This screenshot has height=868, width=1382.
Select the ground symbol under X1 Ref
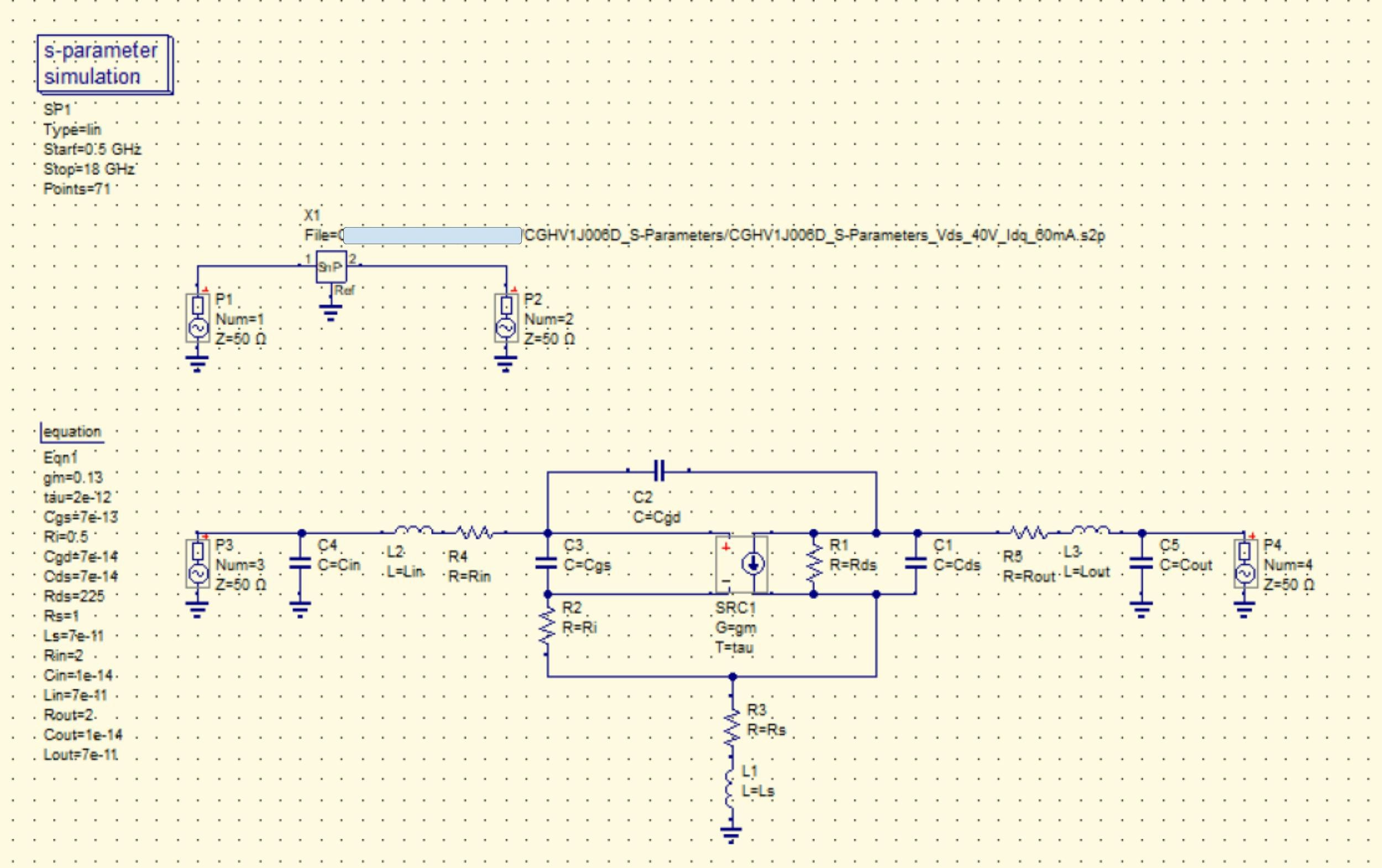click(x=331, y=313)
